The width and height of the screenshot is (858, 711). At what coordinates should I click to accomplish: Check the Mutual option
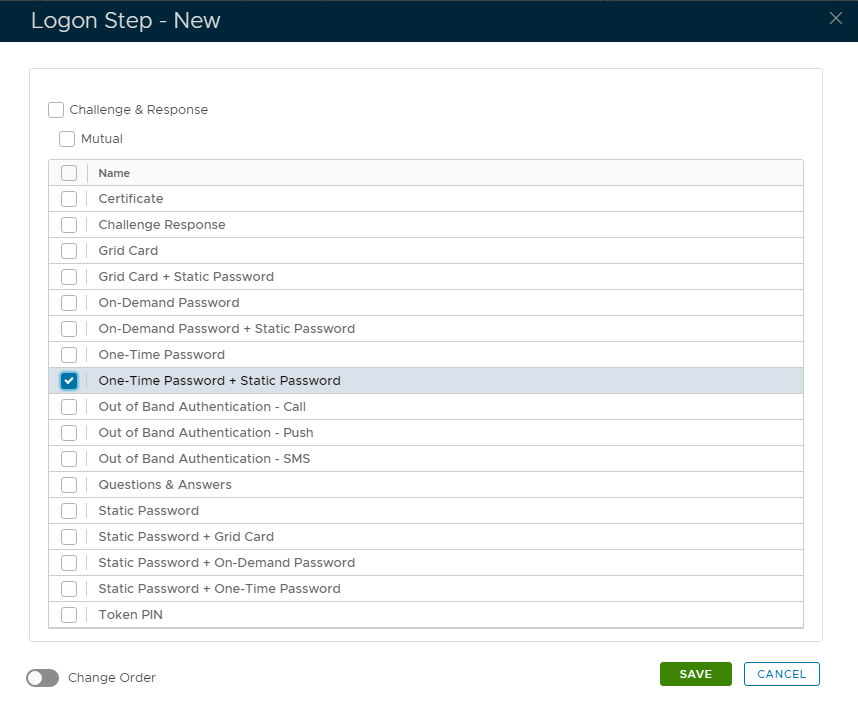[67, 139]
